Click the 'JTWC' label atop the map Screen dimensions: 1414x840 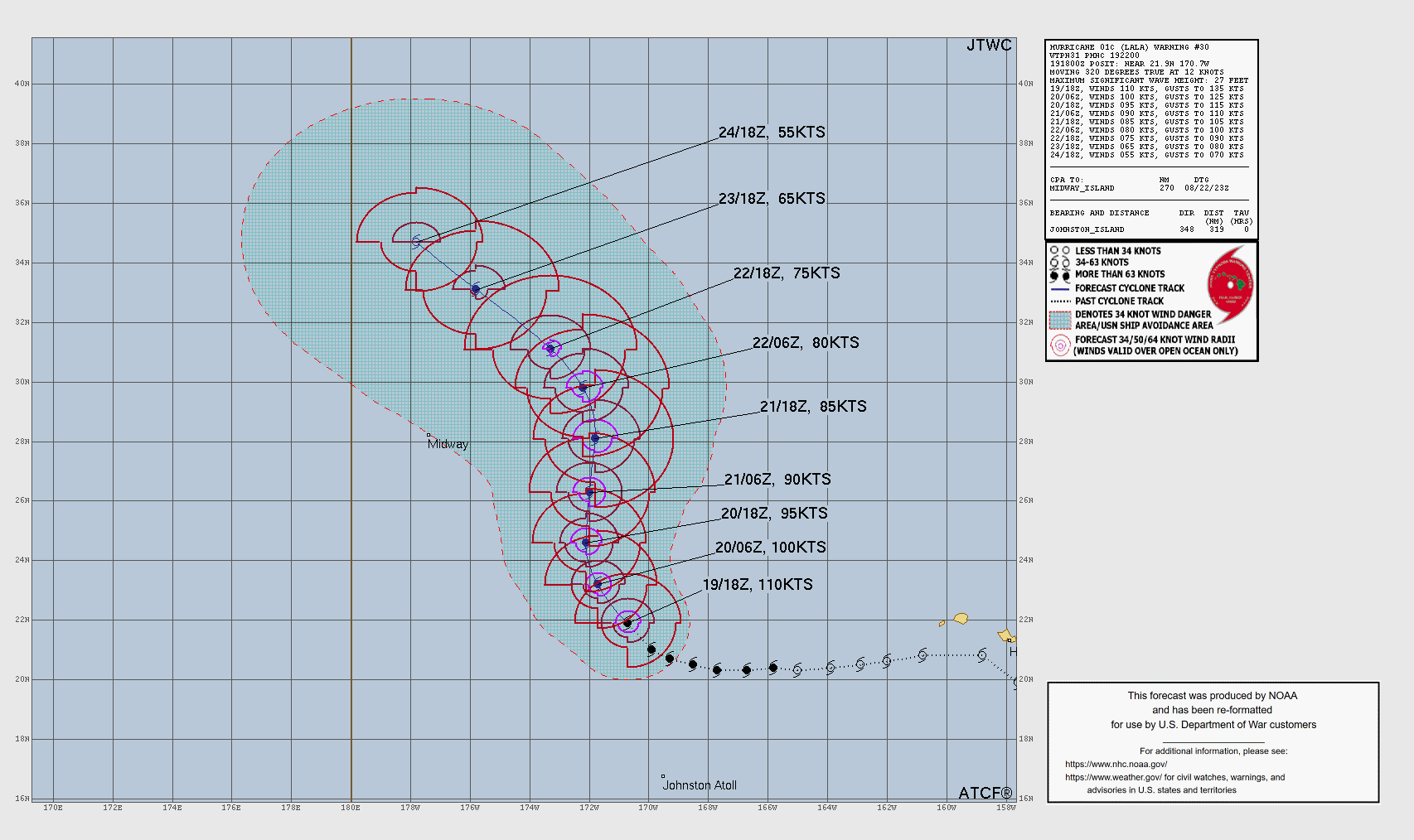pos(989,46)
